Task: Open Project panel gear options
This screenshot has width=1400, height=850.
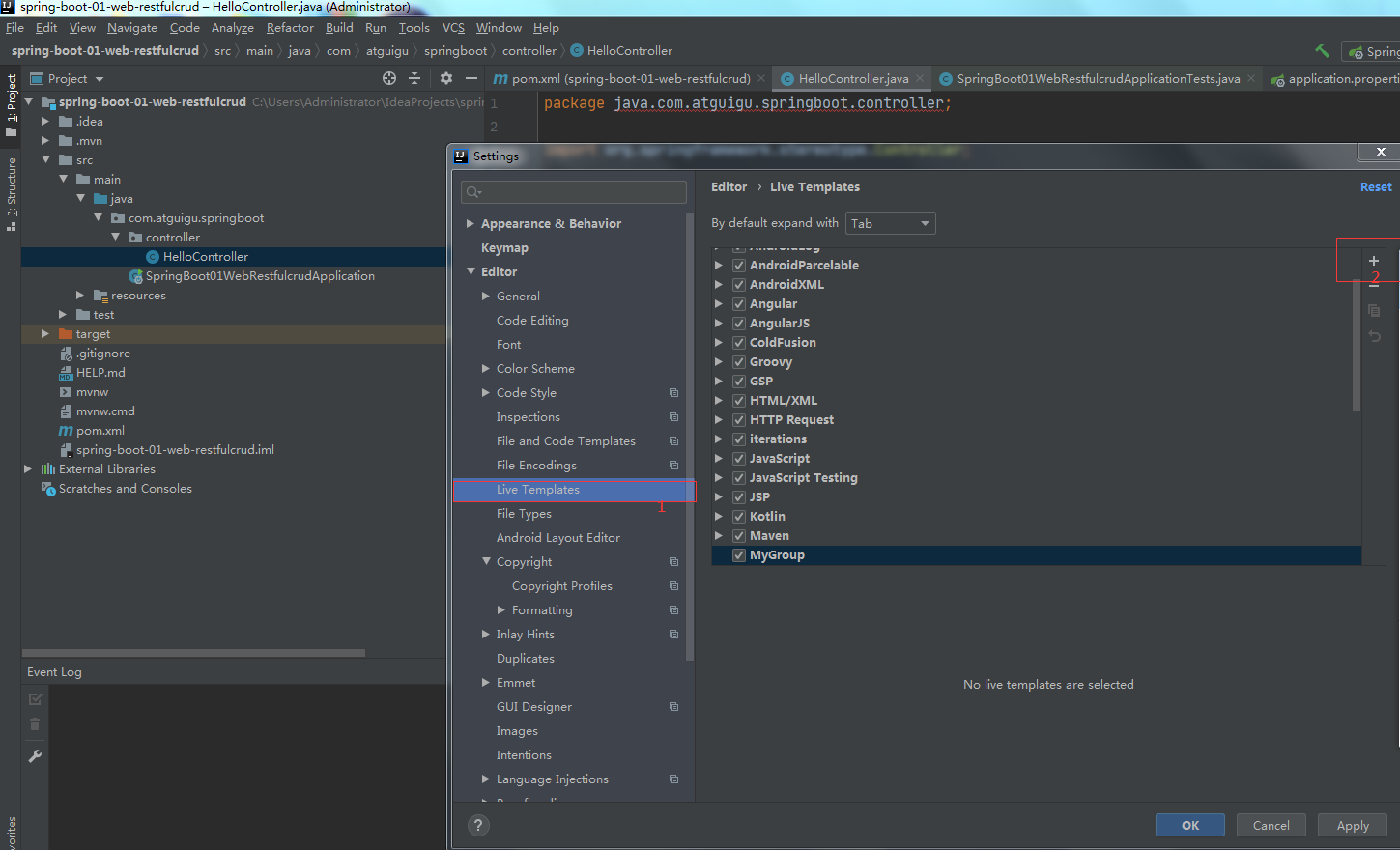Action: 445,78
